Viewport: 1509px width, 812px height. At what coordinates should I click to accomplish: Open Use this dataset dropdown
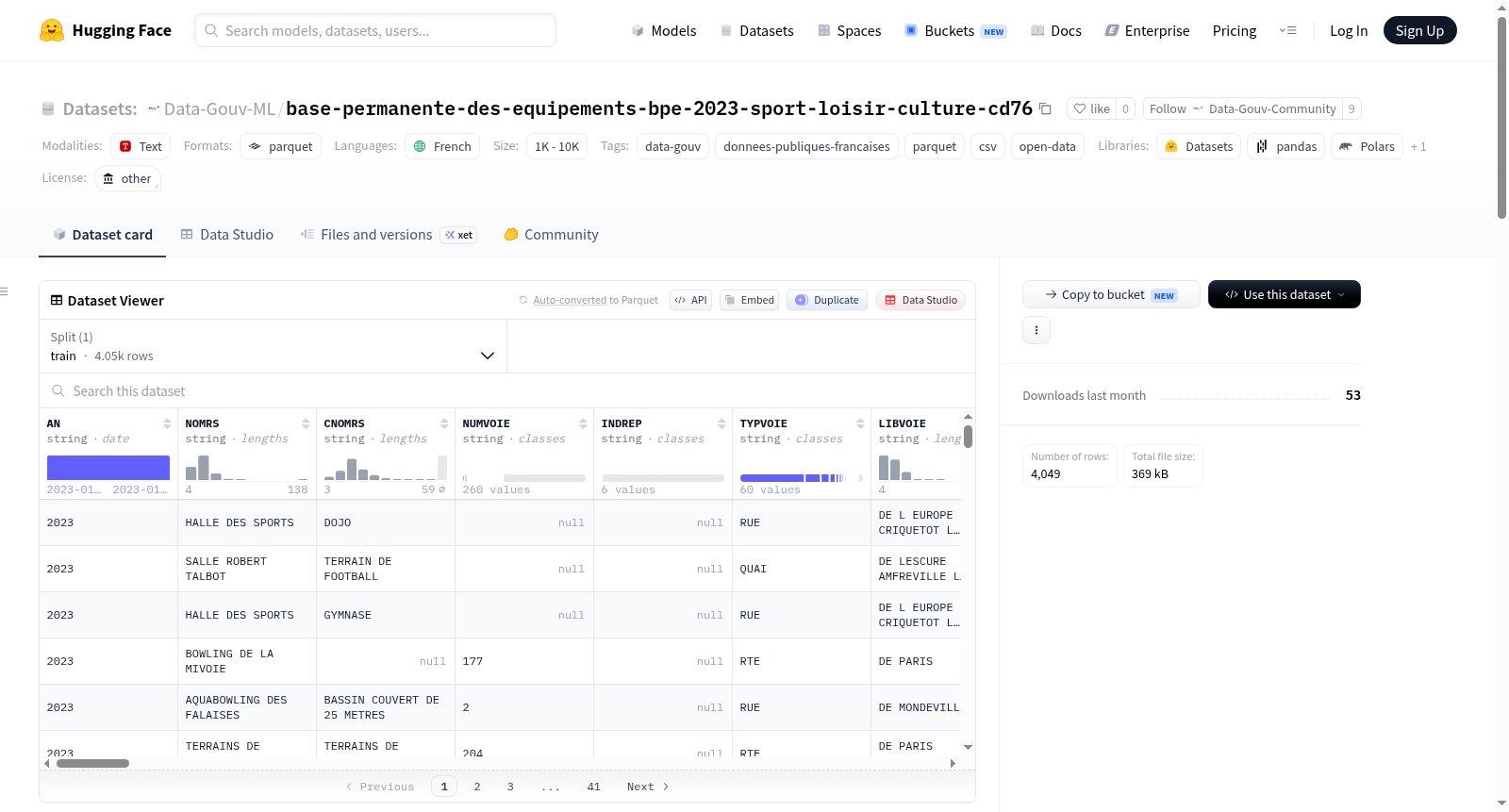coord(1285,294)
